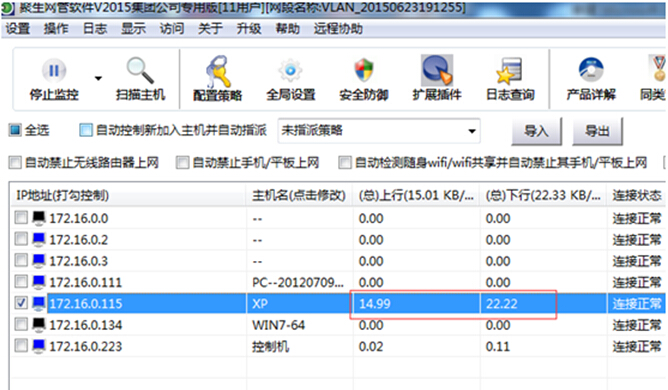Click host name 控制机
The width and height of the screenshot is (668, 390).
[x=270, y=346]
